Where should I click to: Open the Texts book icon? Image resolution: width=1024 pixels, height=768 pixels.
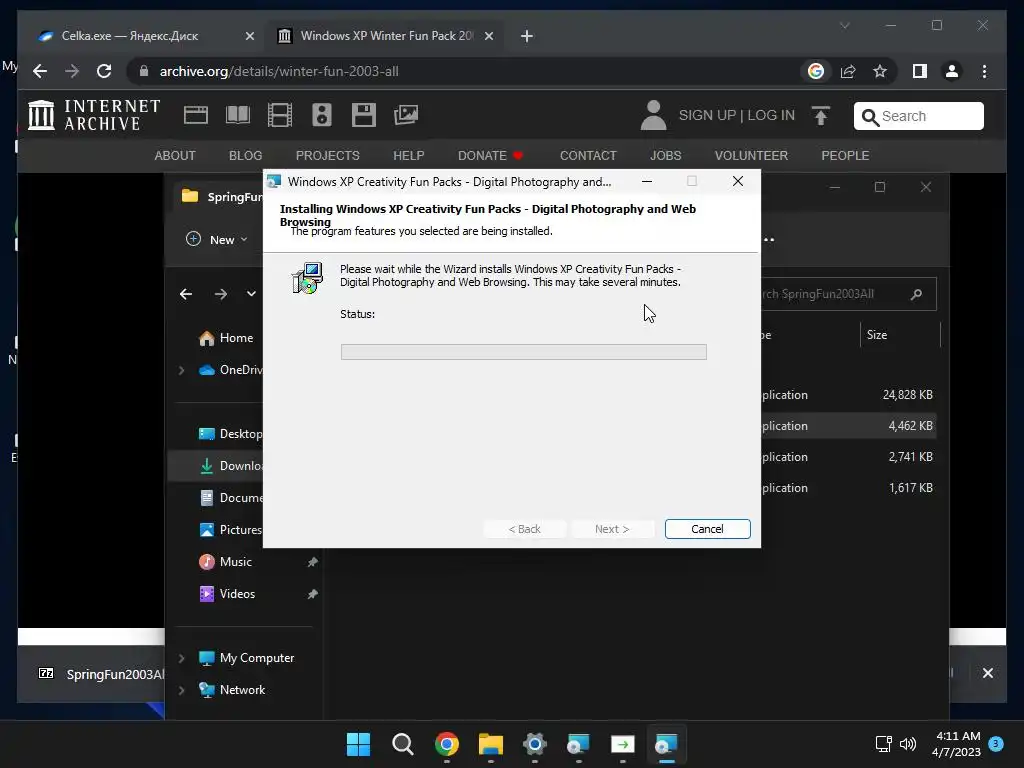tap(238, 115)
